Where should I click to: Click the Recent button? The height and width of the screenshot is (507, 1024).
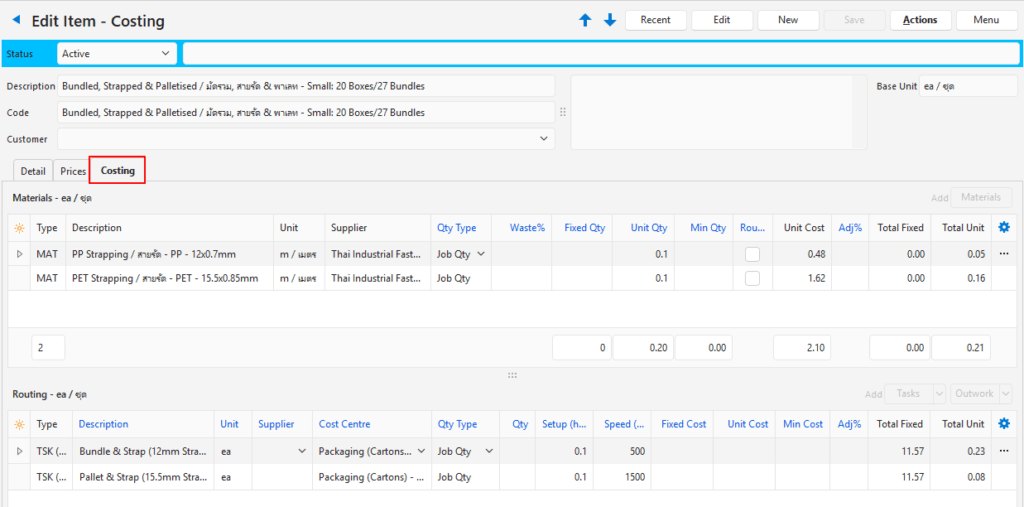(x=655, y=20)
